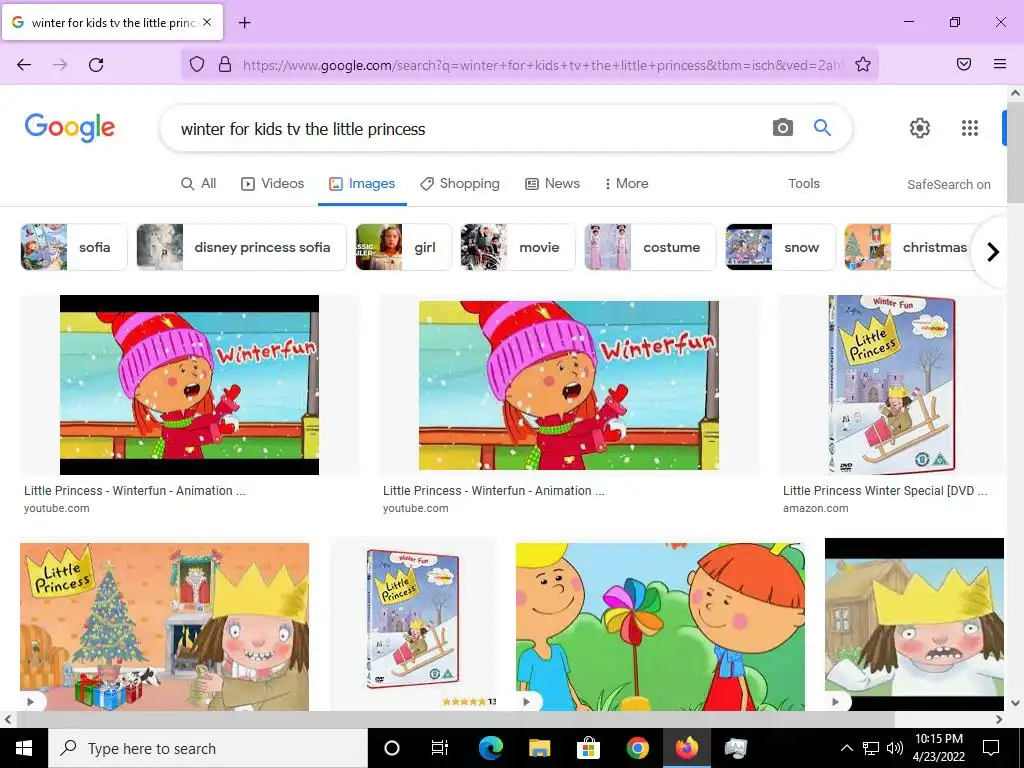This screenshot has width=1024, height=768.
Task: Go back to the previous page
Action: pos(24,64)
